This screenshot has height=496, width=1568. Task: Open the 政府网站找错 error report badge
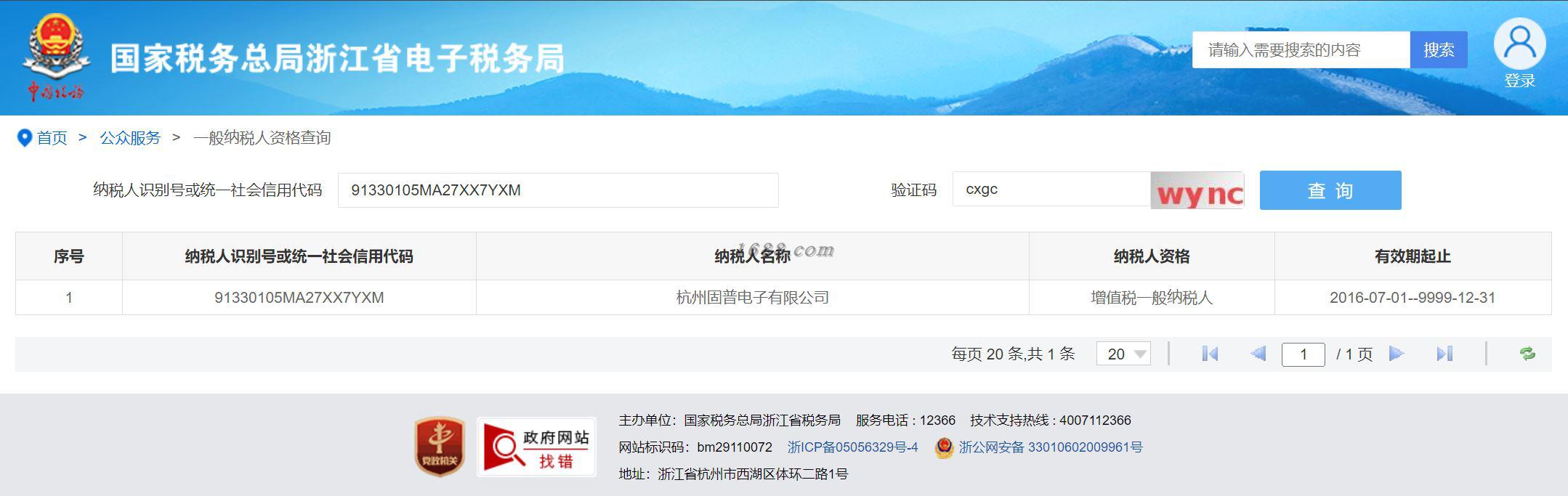536,447
